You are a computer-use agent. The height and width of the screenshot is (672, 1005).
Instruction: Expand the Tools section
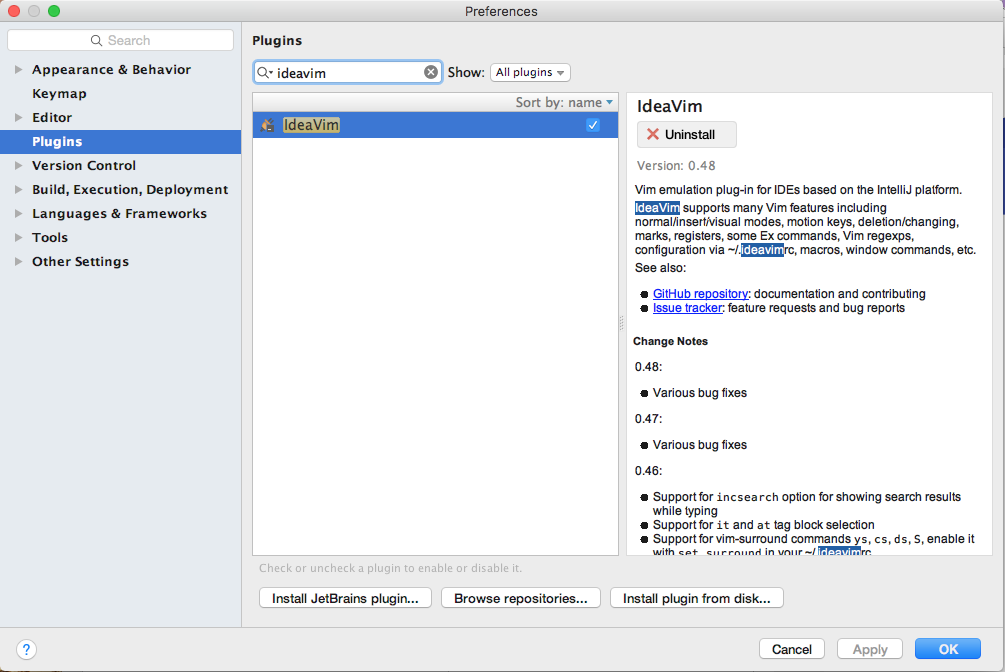coord(19,237)
